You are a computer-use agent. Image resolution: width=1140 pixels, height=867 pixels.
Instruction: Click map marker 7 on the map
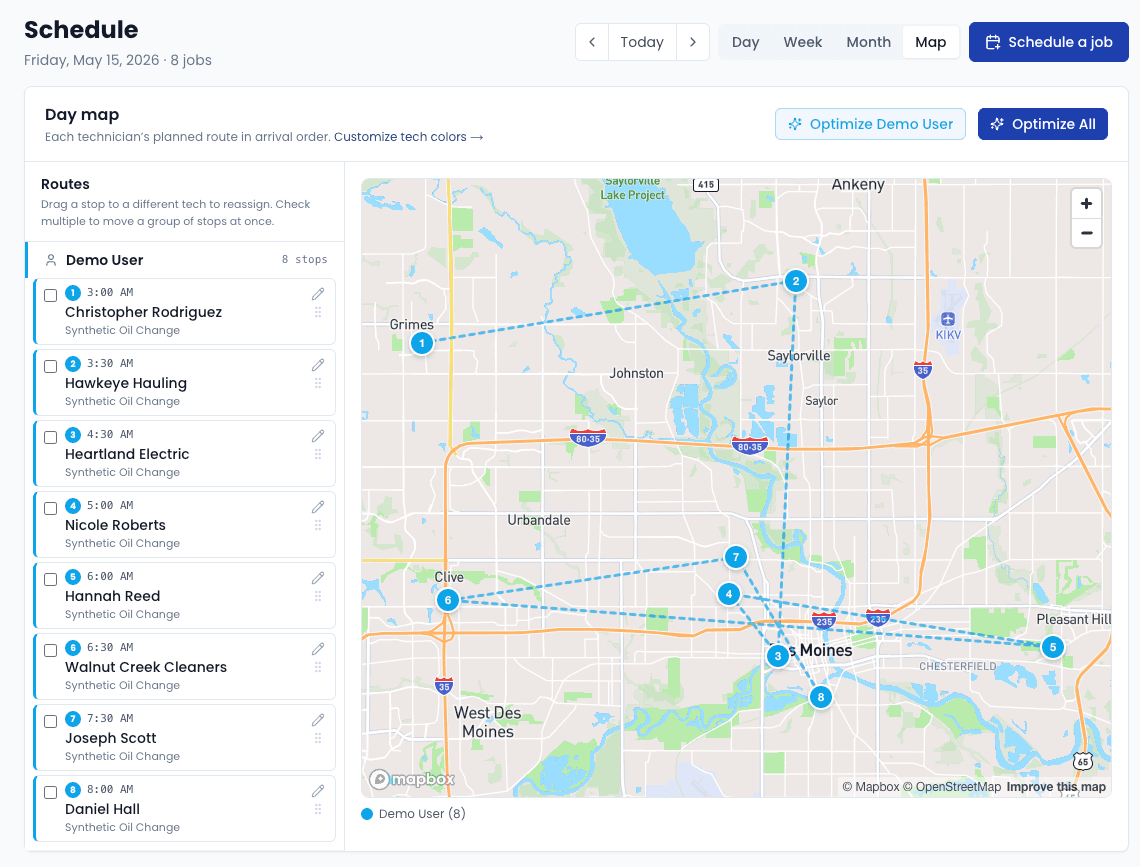coord(736,557)
